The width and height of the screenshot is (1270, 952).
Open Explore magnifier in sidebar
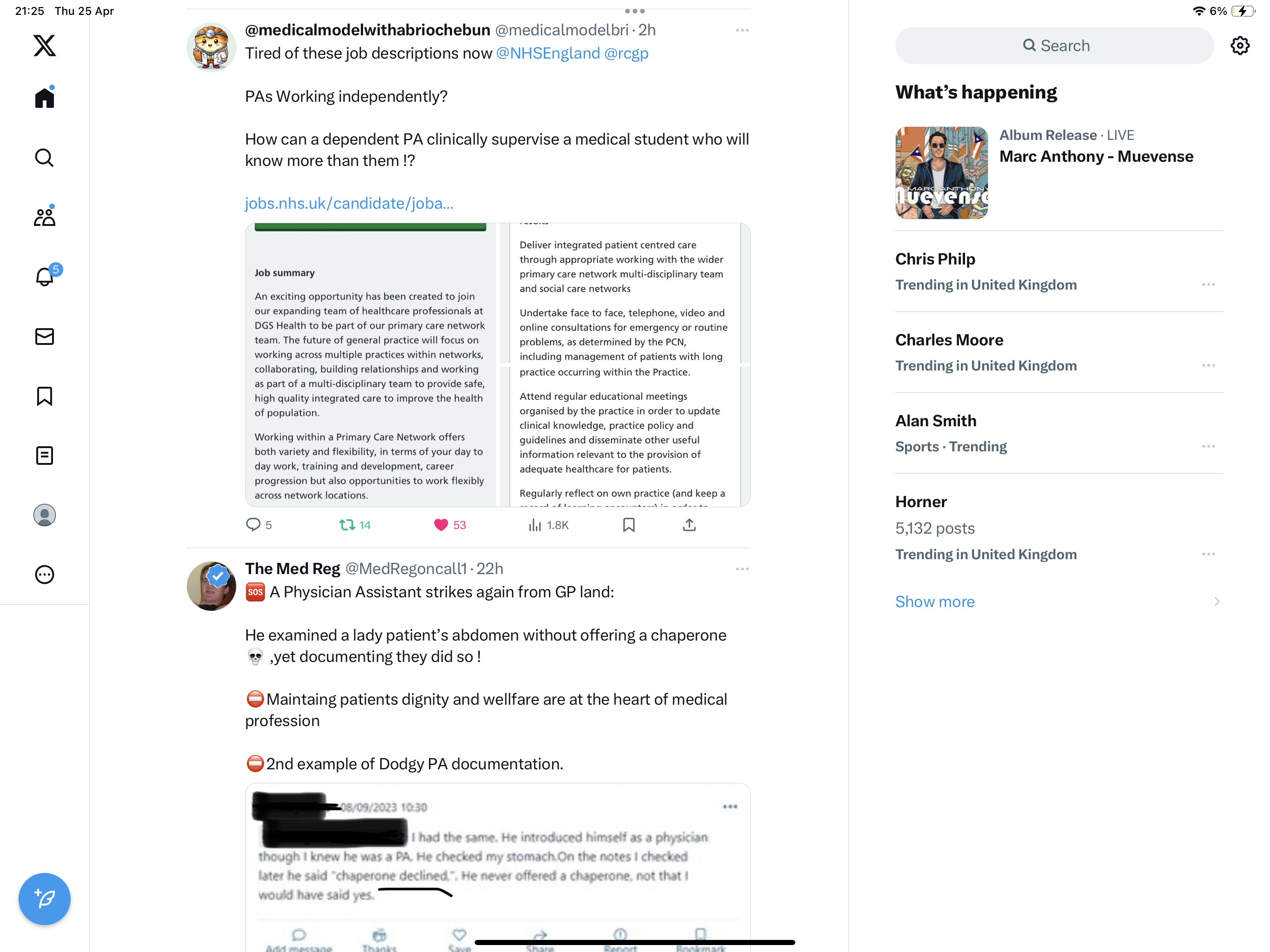coord(44,157)
